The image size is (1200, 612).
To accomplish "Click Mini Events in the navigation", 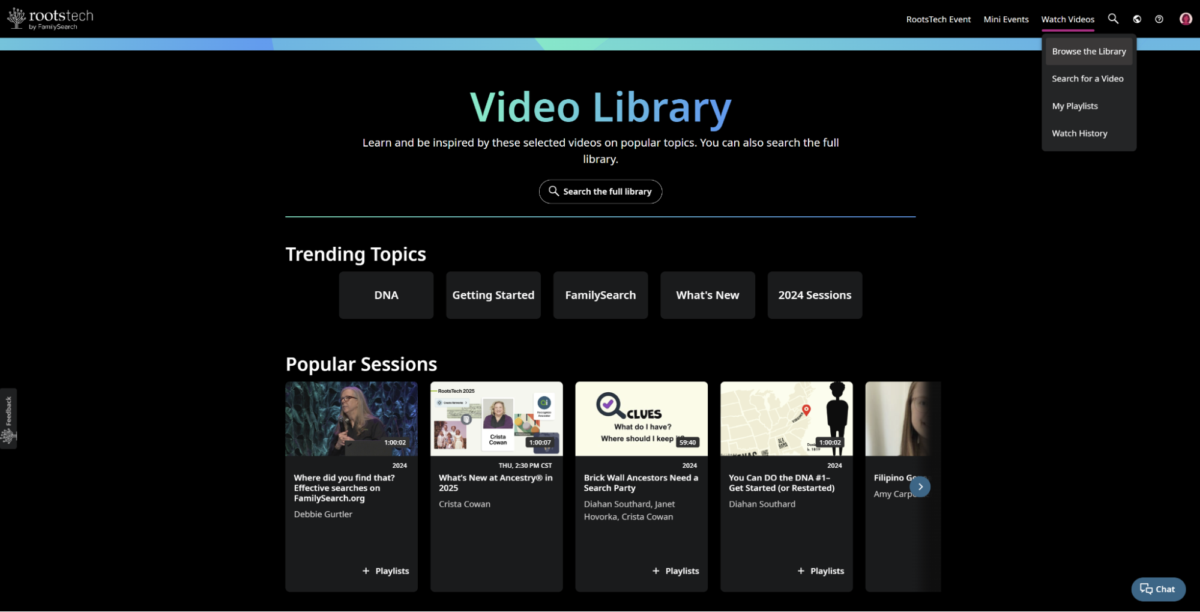I will [1005, 18].
